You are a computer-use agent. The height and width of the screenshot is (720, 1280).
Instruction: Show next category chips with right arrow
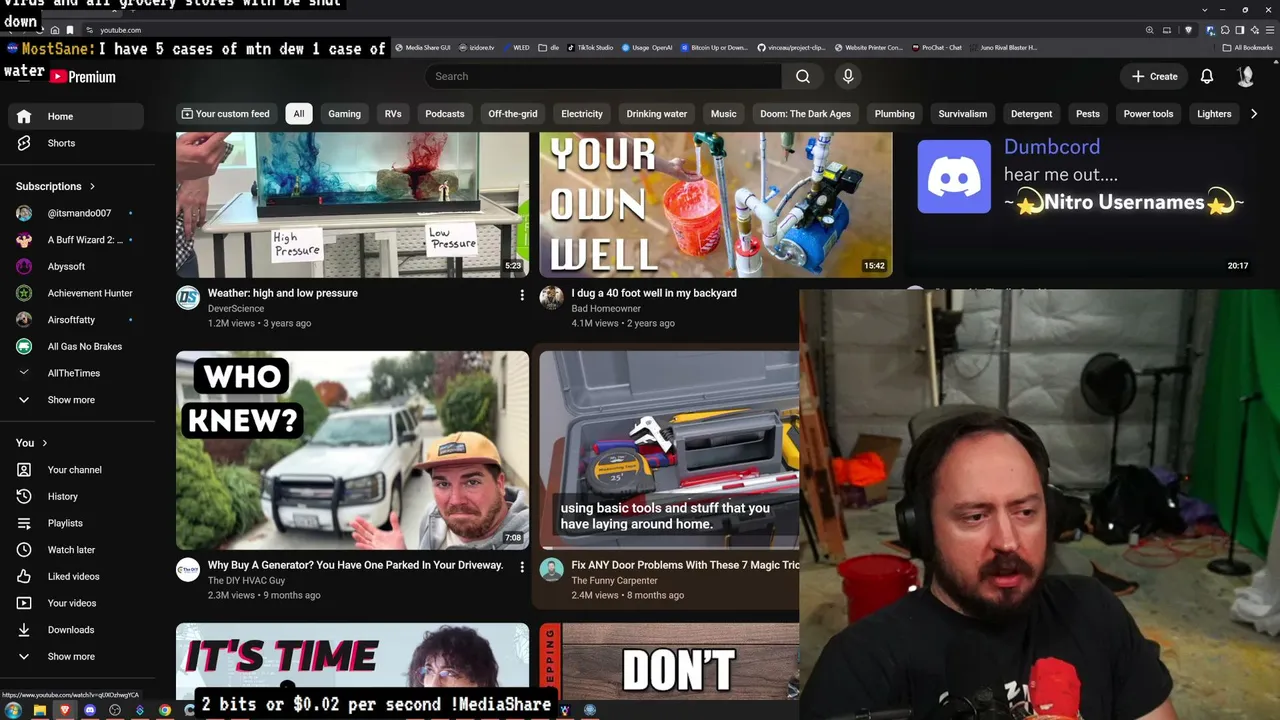coord(1254,114)
